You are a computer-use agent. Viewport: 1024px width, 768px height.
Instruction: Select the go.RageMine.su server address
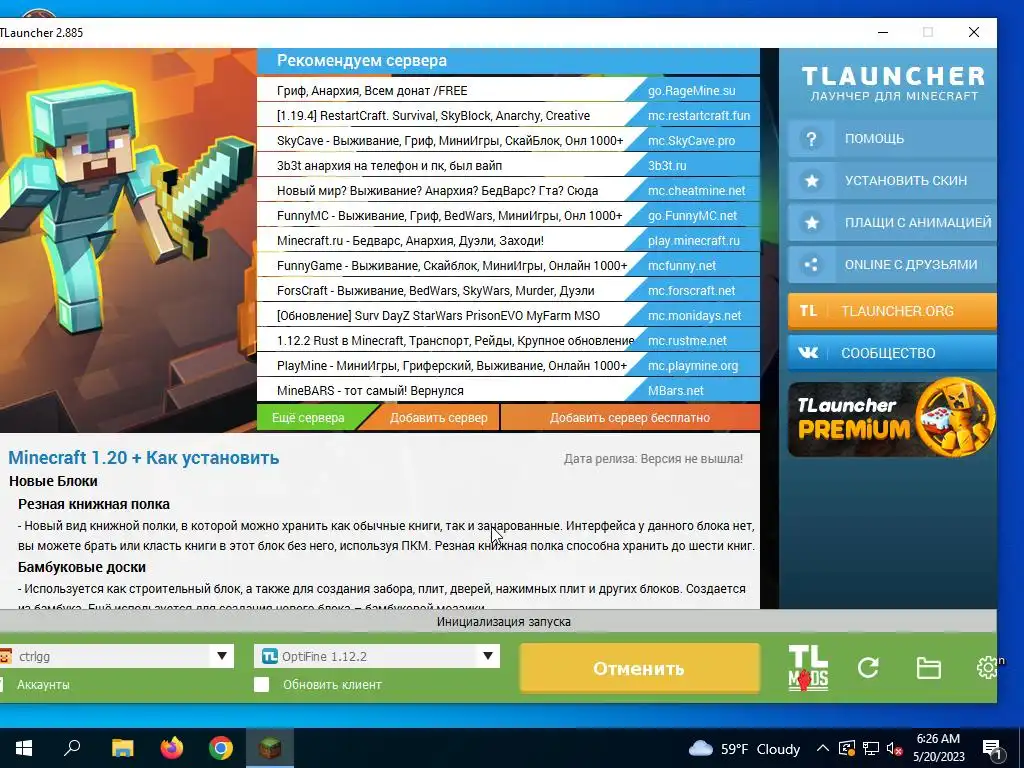tap(692, 91)
